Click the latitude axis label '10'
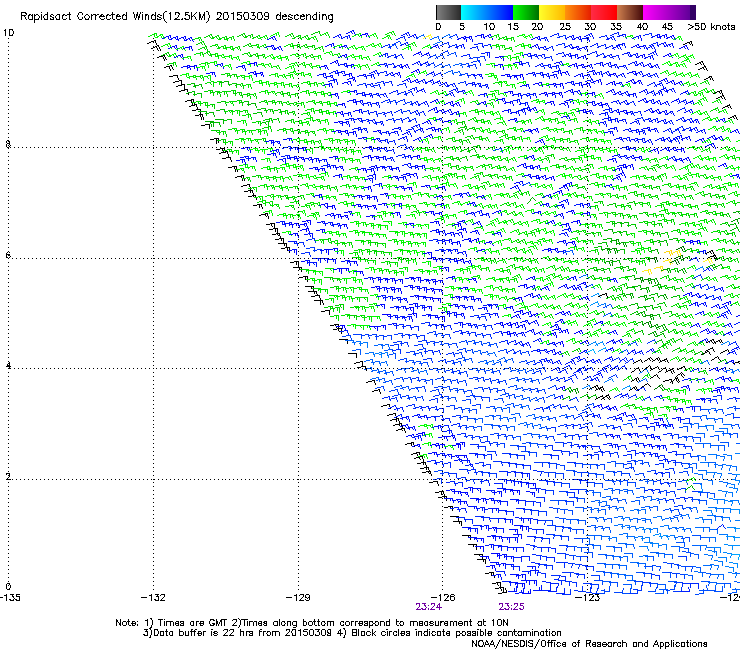 tap(8, 33)
